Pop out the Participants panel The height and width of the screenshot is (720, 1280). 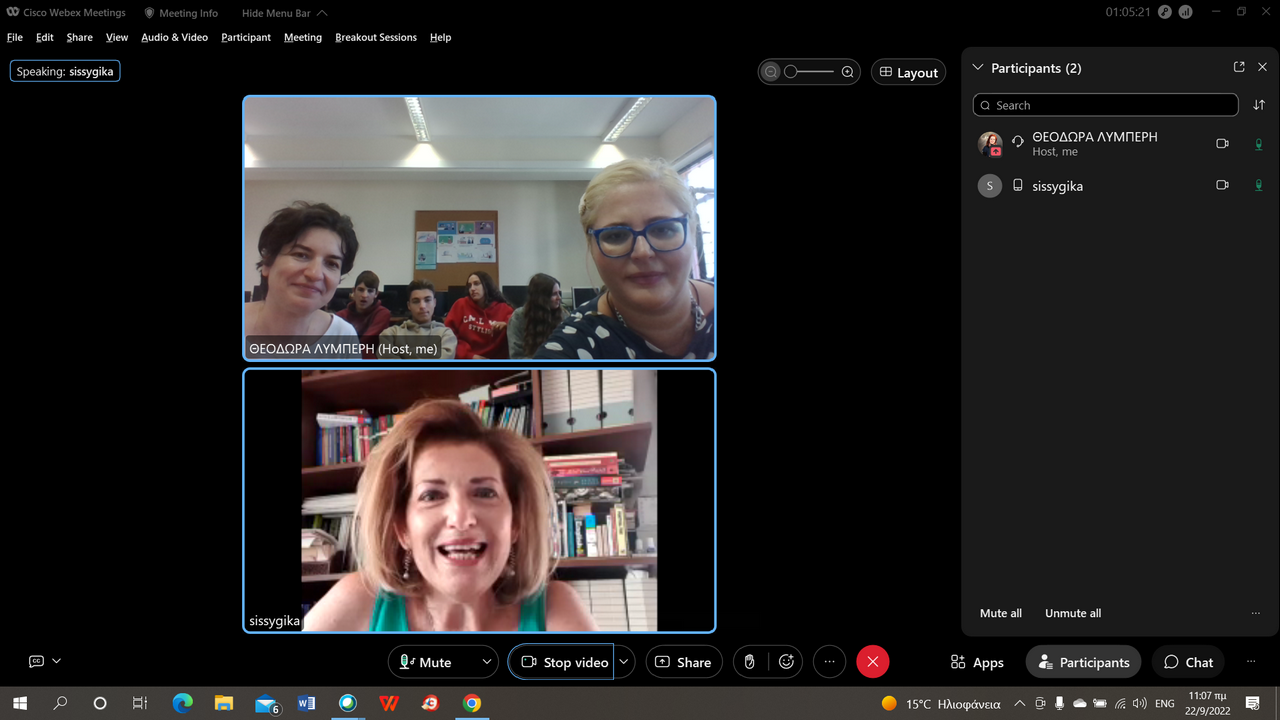click(1239, 67)
